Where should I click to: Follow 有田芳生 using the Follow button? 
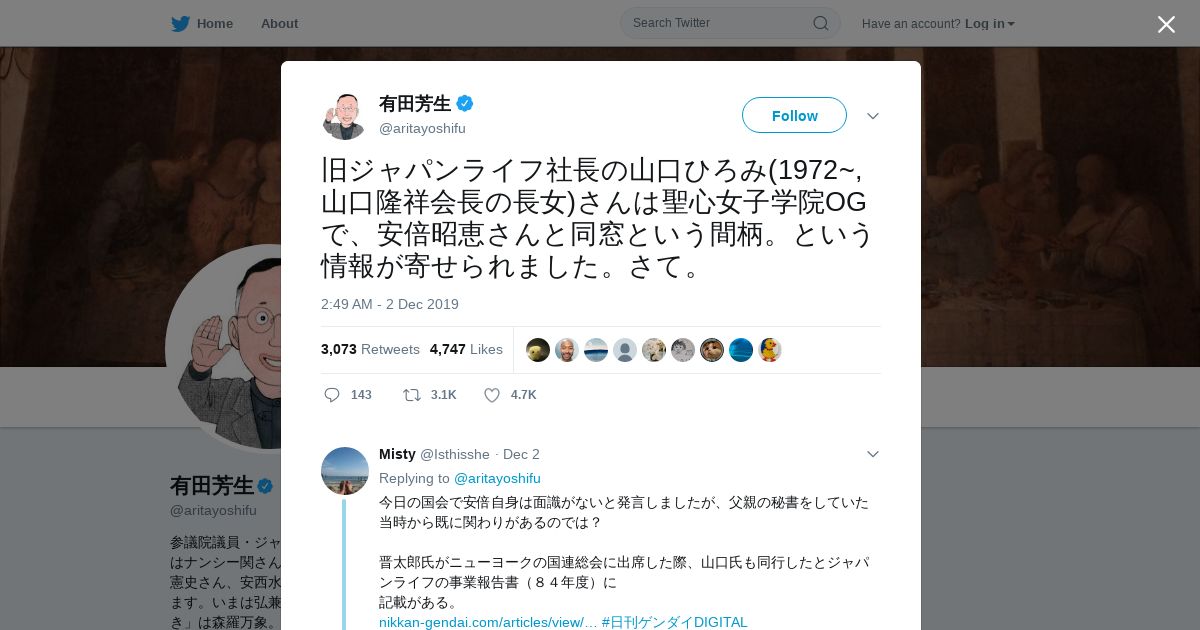click(794, 115)
